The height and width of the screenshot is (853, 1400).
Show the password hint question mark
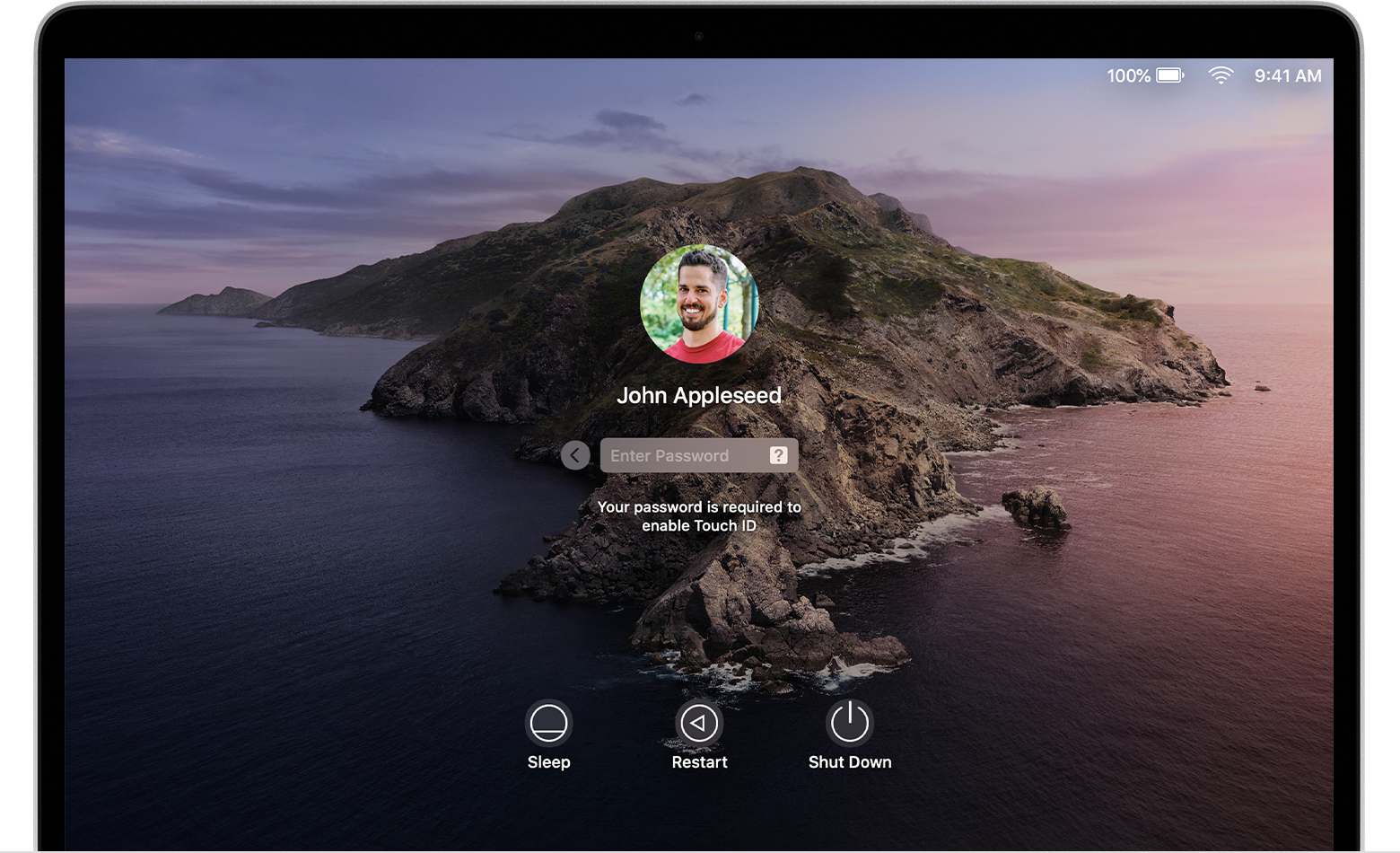[x=779, y=455]
